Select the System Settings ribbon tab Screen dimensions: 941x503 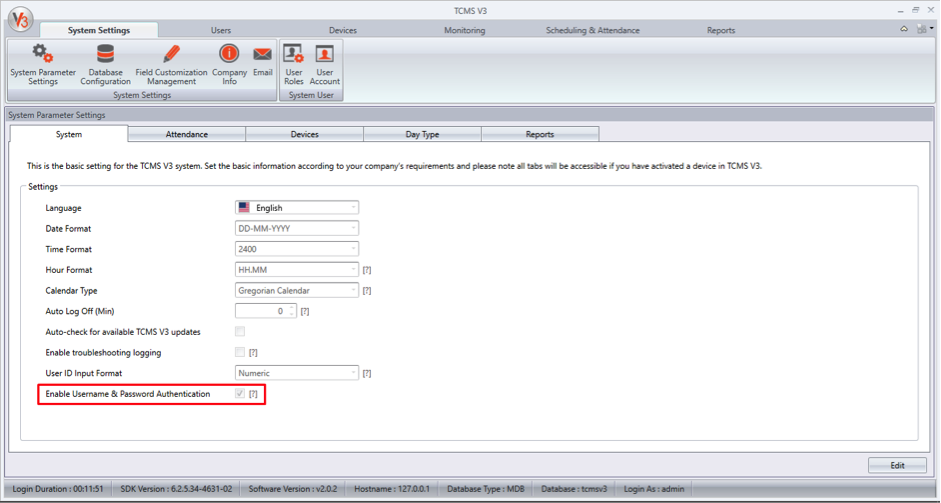click(x=99, y=30)
